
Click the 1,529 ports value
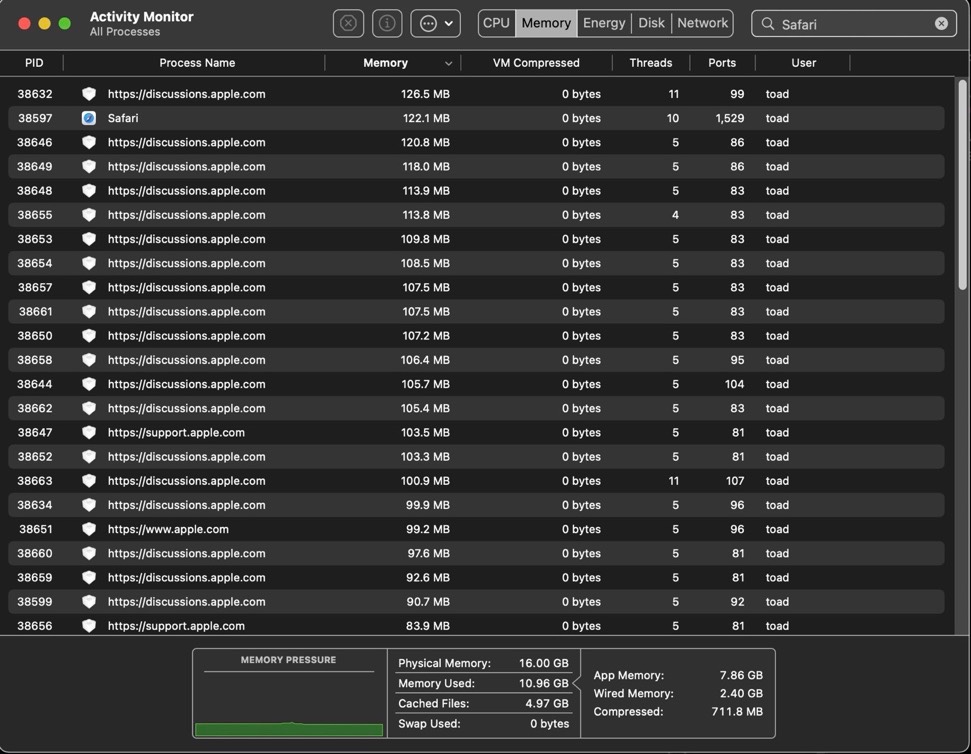[729, 118]
